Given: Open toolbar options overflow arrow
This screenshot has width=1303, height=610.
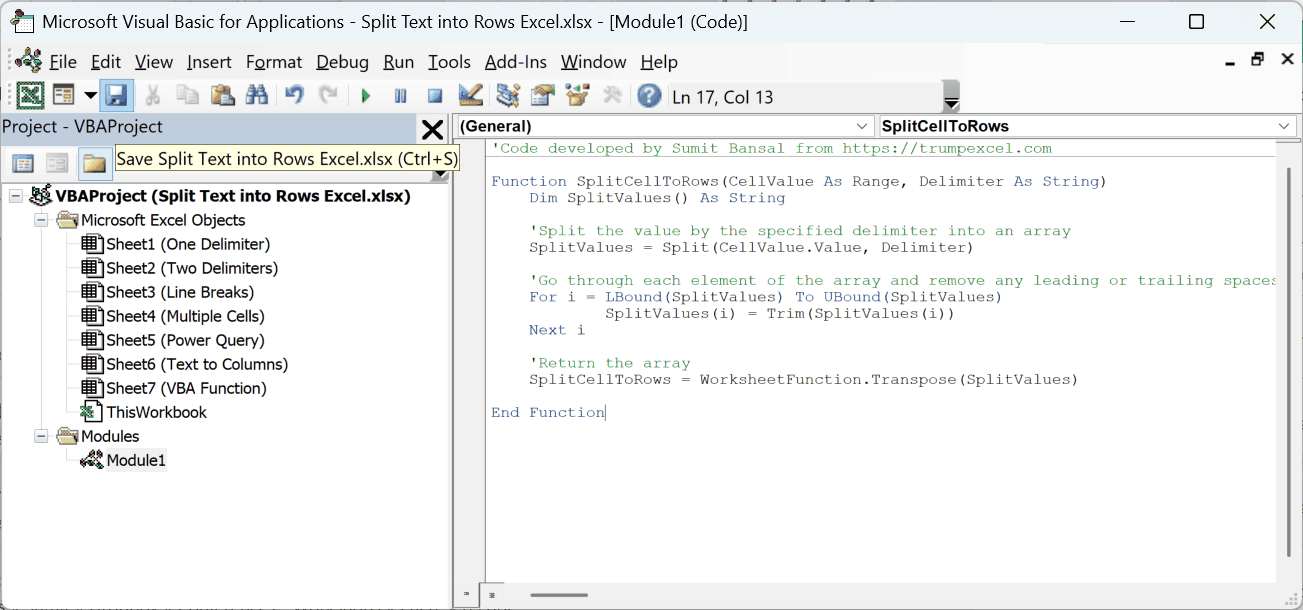Looking at the screenshot, I should [951, 97].
